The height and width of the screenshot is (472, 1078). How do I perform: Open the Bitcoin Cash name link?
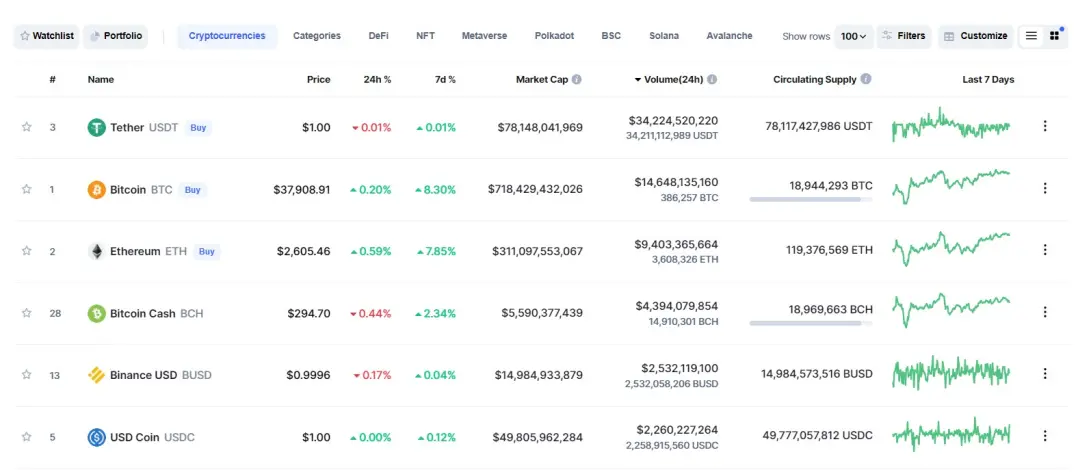[x=143, y=313]
